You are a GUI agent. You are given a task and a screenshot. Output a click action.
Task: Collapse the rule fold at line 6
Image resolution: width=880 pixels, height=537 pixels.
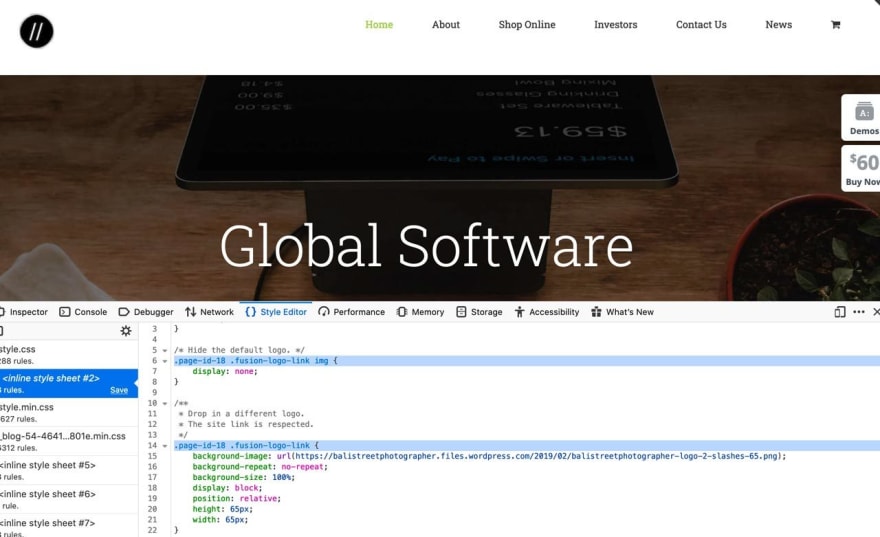click(x=165, y=361)
